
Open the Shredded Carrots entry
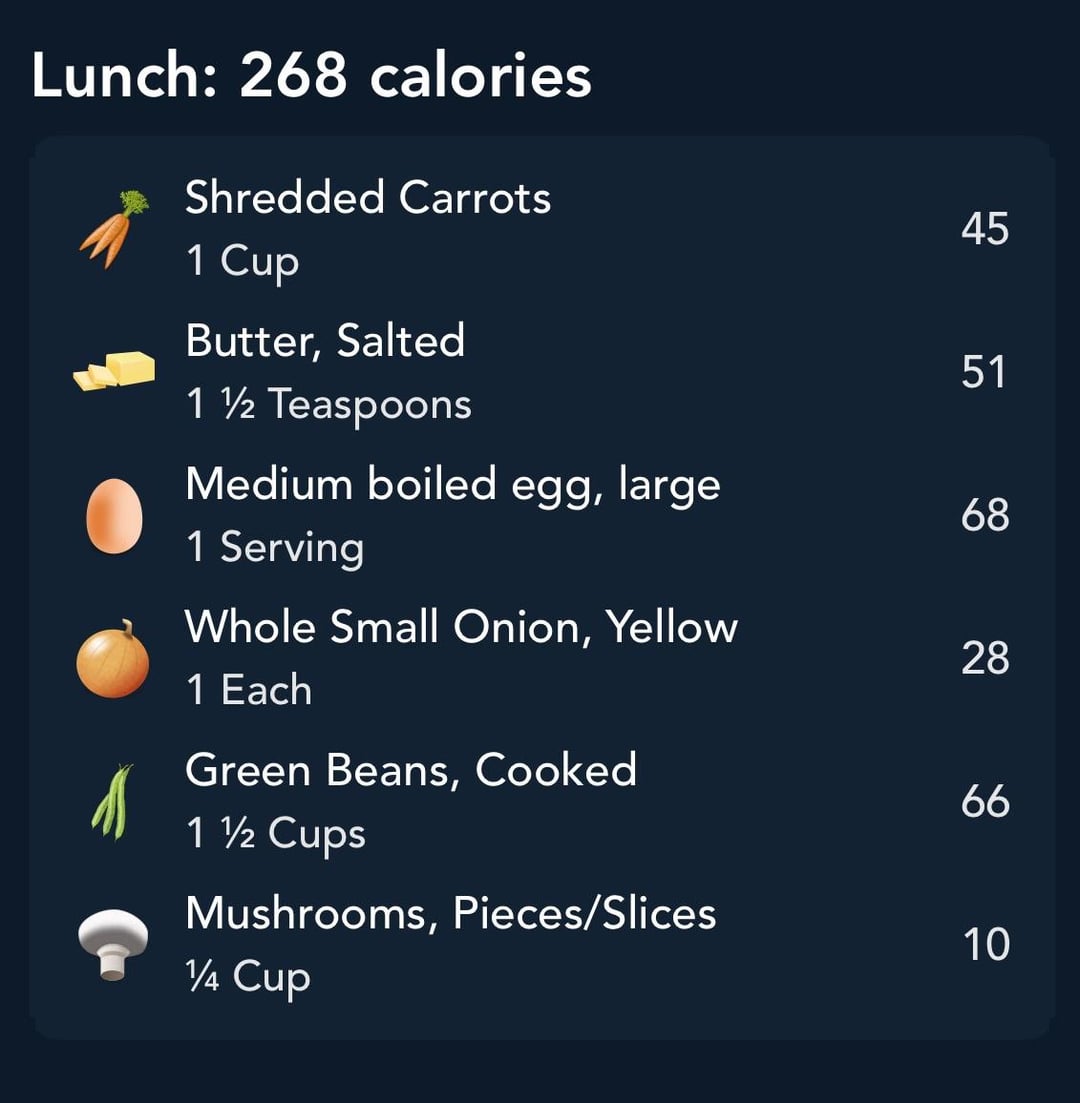[542, 229]
